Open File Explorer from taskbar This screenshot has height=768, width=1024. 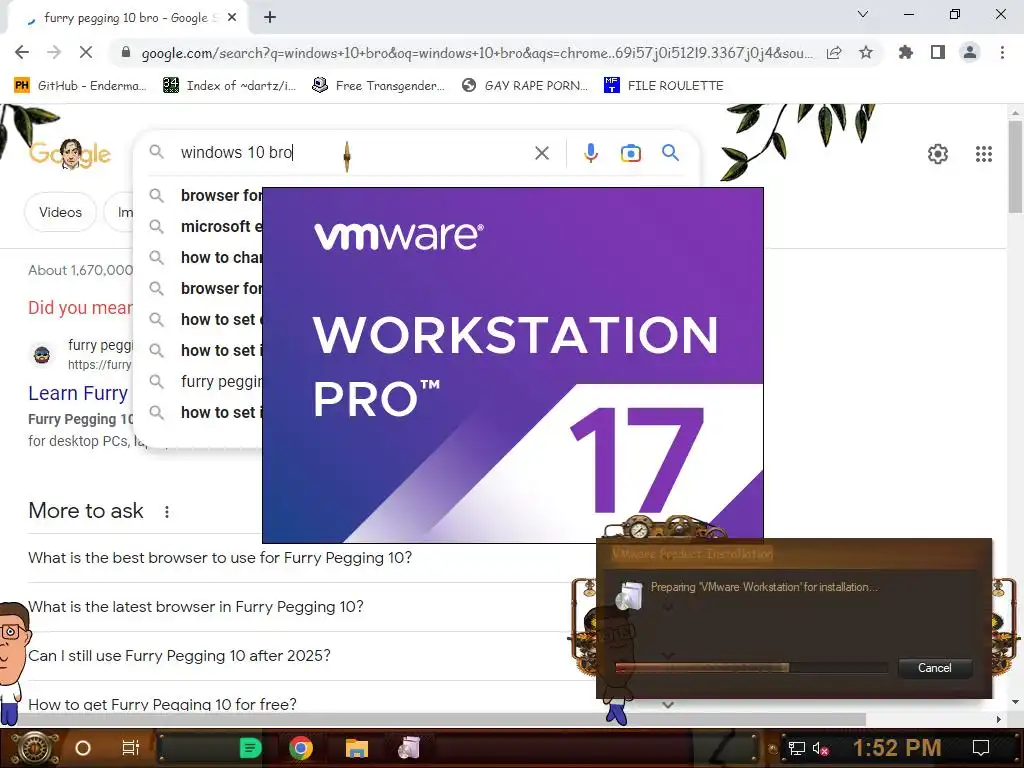pos(357,748)
